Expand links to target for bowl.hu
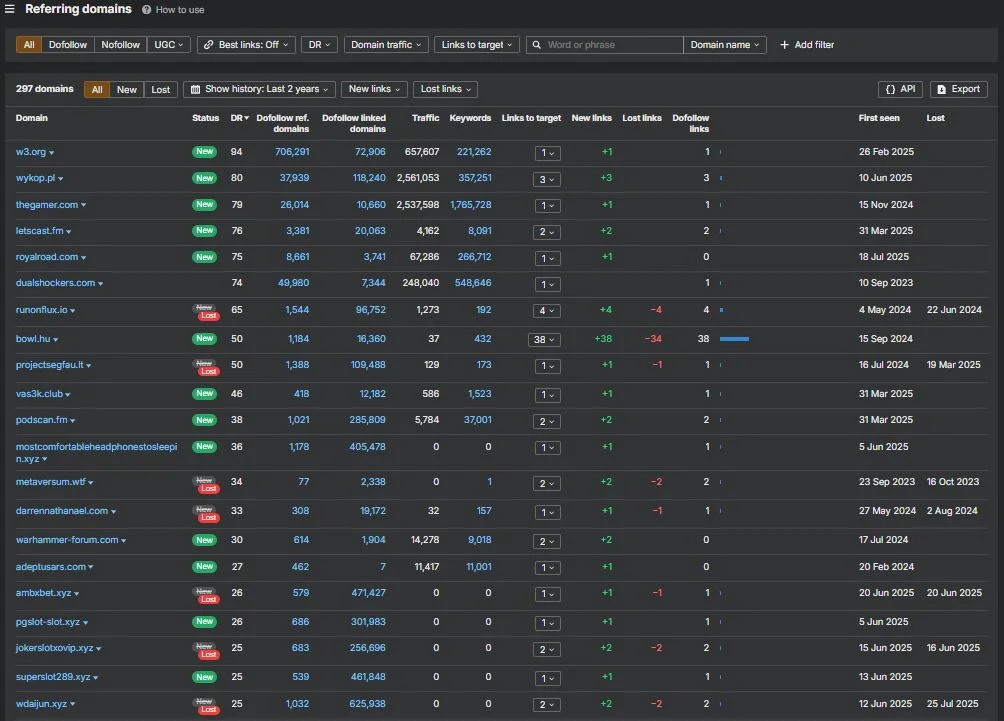Image resolution: width=1004 pixels, height=721 pixels. tap(544, 339)
